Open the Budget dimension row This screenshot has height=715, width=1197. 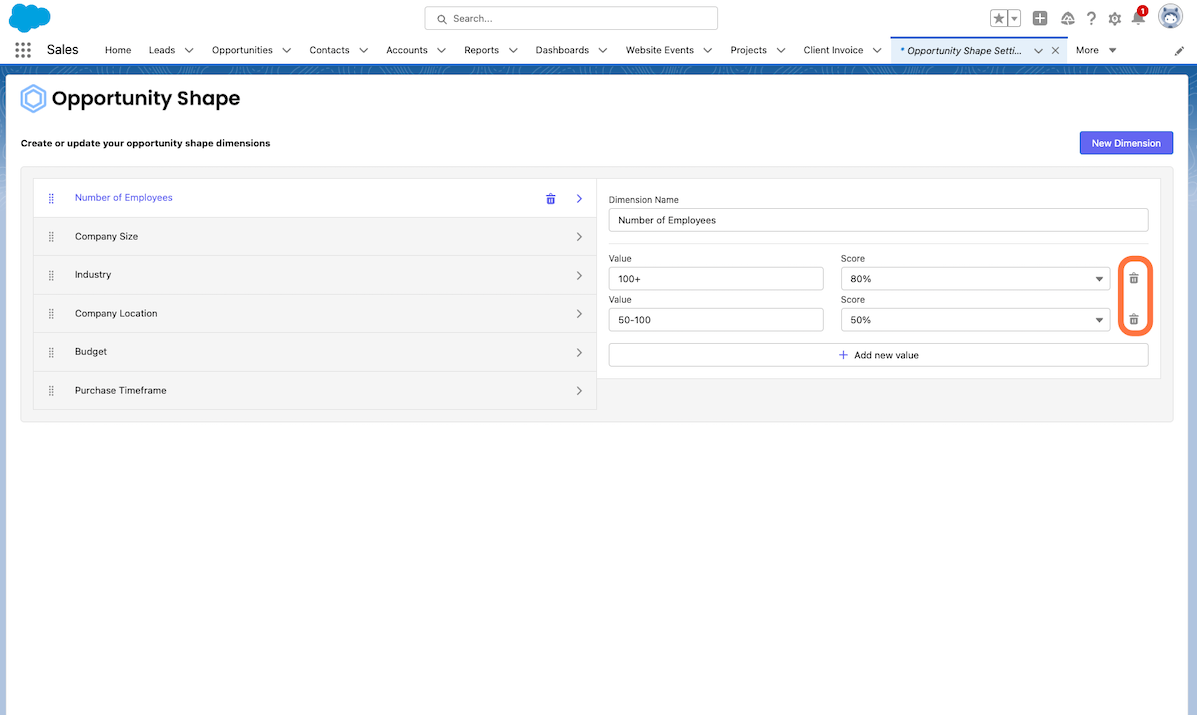(314, 352)
